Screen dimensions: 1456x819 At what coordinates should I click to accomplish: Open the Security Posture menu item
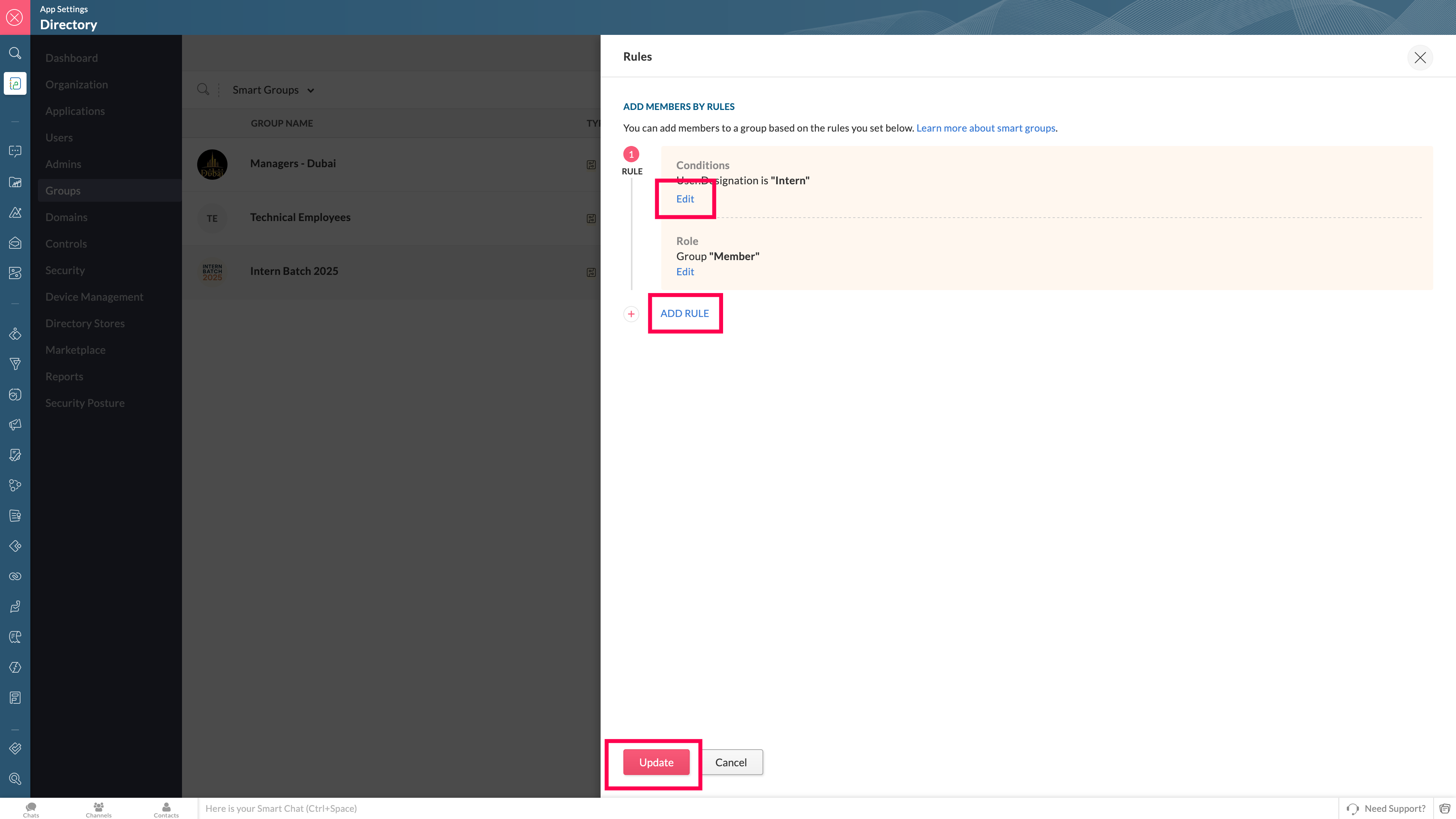[x=85, y=403]
